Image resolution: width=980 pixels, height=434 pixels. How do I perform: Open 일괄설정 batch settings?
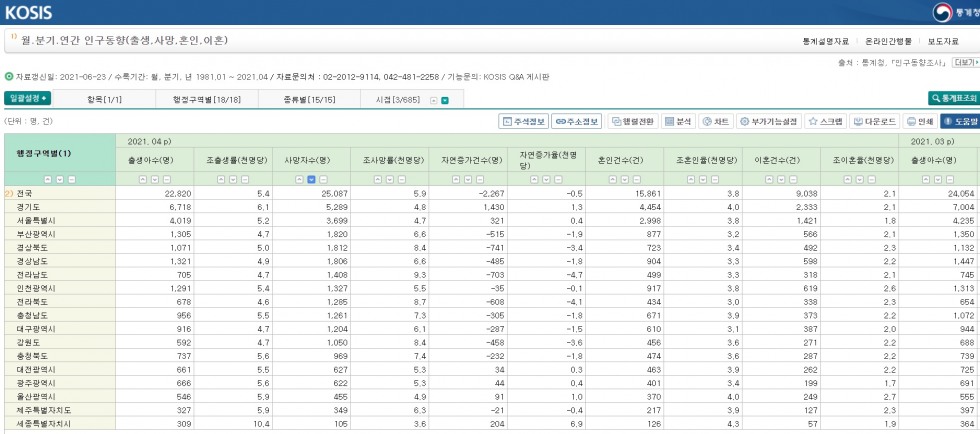tap(28, 98)
